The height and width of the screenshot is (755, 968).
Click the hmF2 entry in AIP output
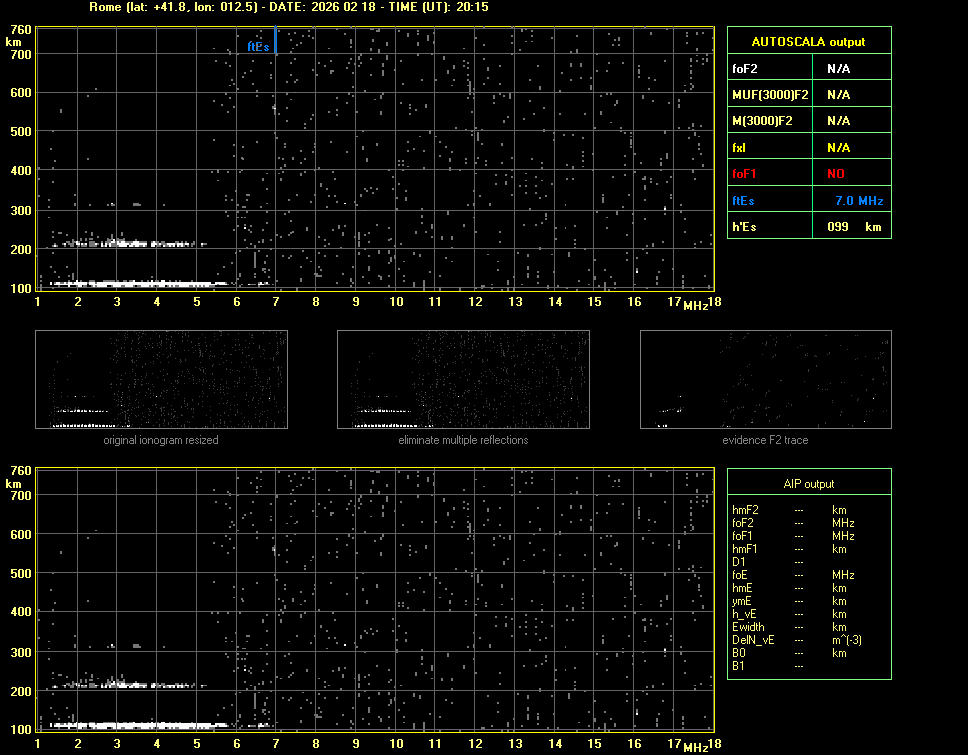[x=746, y=510]
